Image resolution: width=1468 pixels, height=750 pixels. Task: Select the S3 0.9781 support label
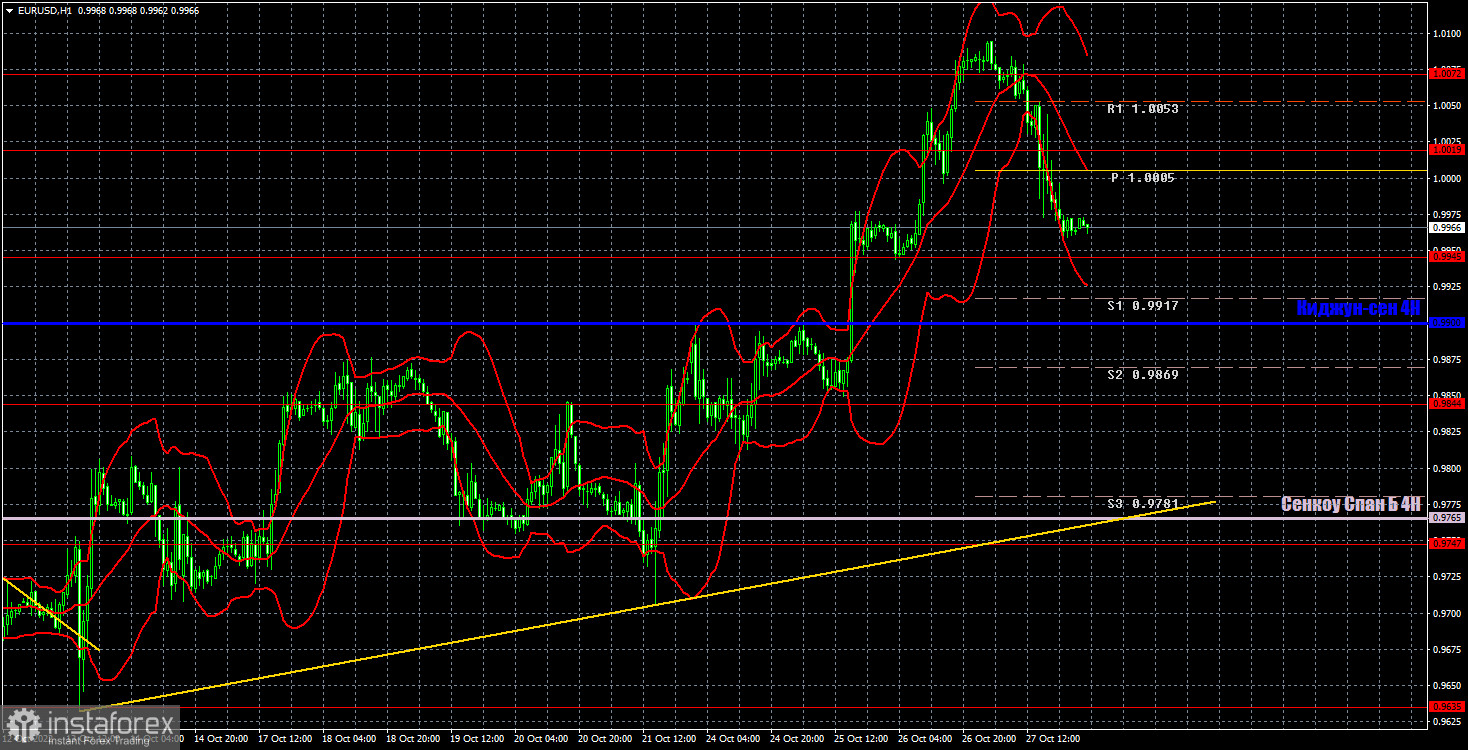1142,503
